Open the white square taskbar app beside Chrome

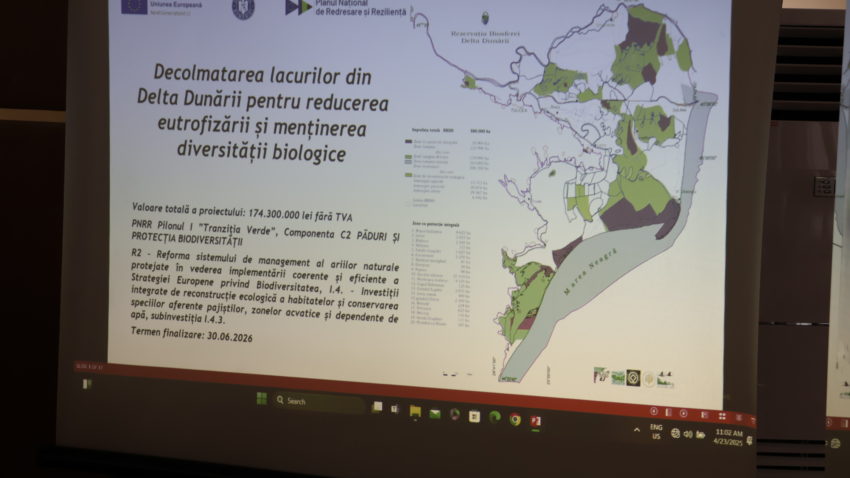(x=474, y=417)
